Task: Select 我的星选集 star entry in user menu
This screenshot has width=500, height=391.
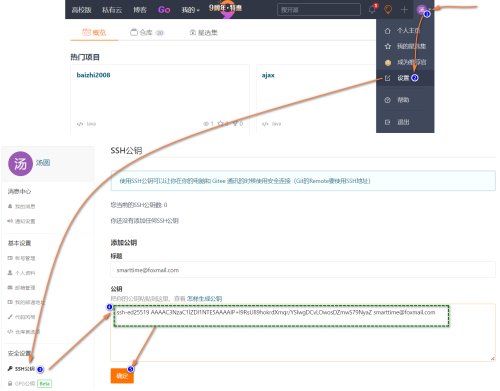Action: tap(405, 46)
